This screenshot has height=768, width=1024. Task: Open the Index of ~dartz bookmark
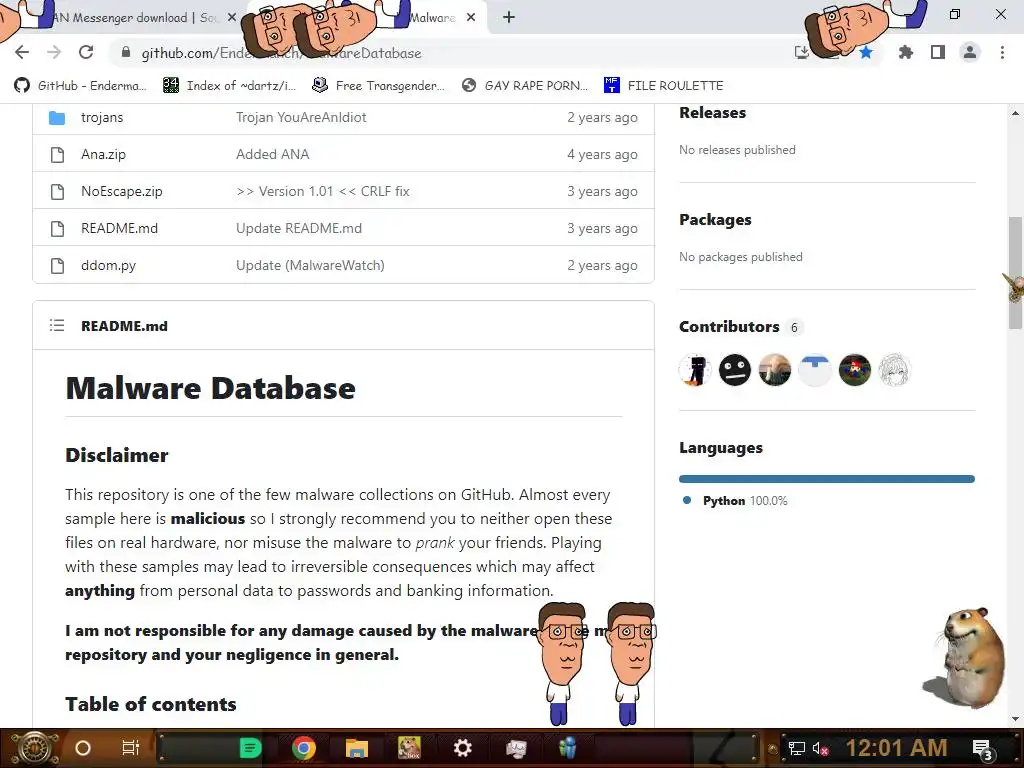point(229,86)
